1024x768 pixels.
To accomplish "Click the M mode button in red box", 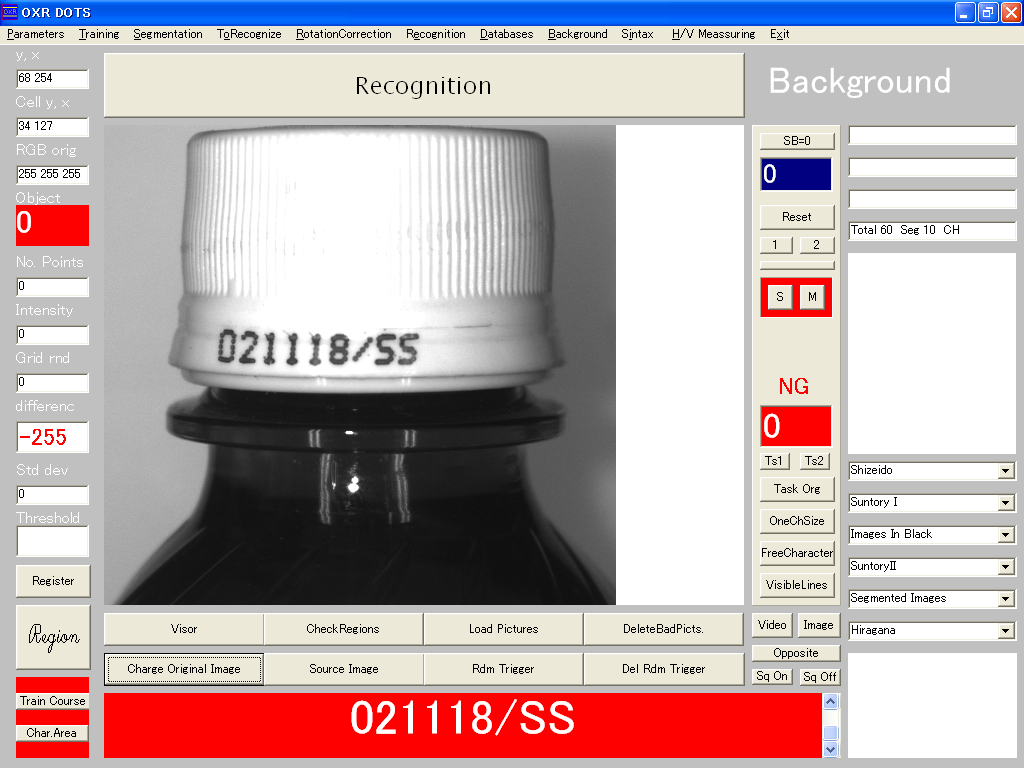I will 812,297.
